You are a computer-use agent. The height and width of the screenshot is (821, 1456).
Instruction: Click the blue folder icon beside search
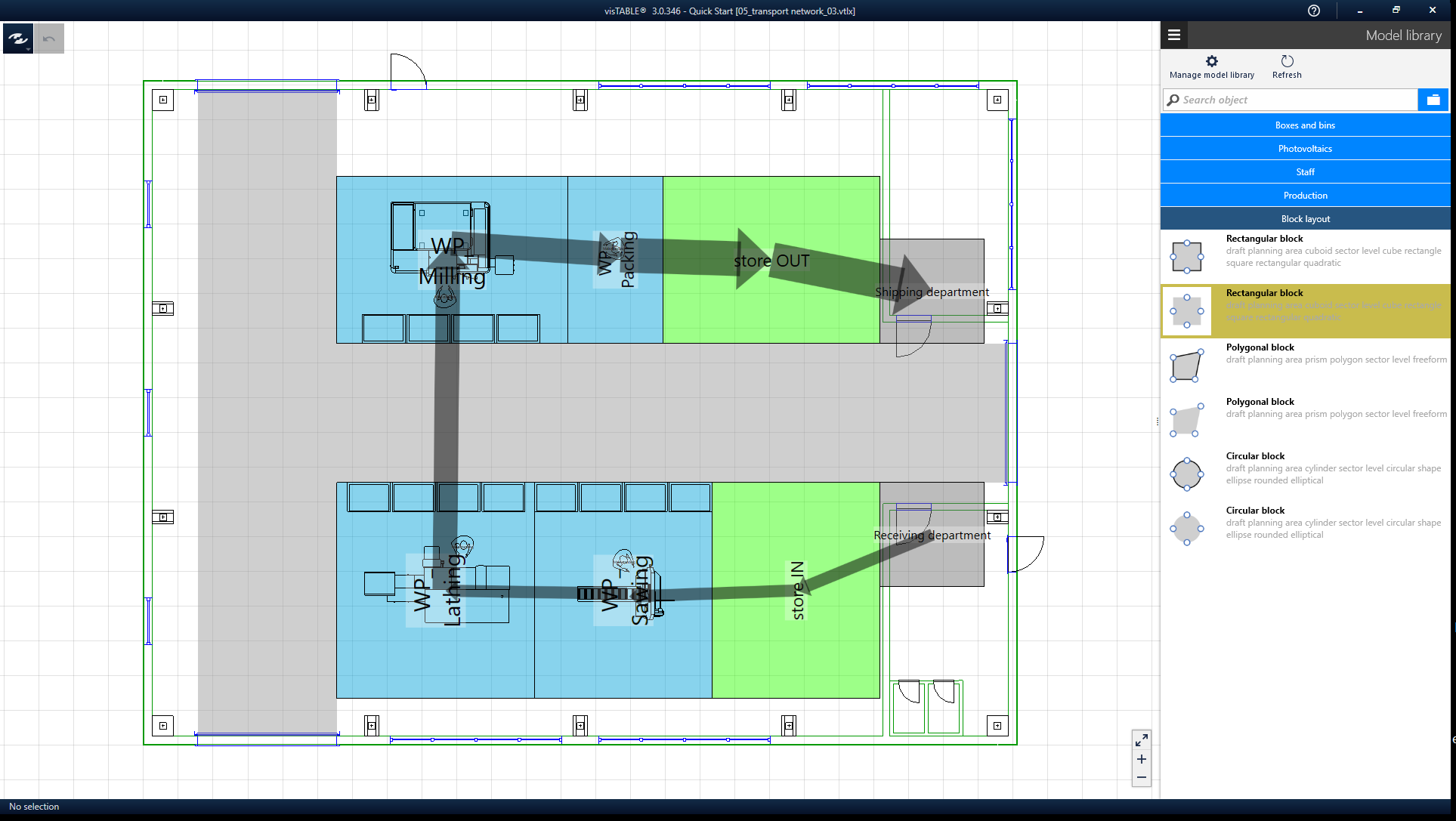pos(1433,100)
